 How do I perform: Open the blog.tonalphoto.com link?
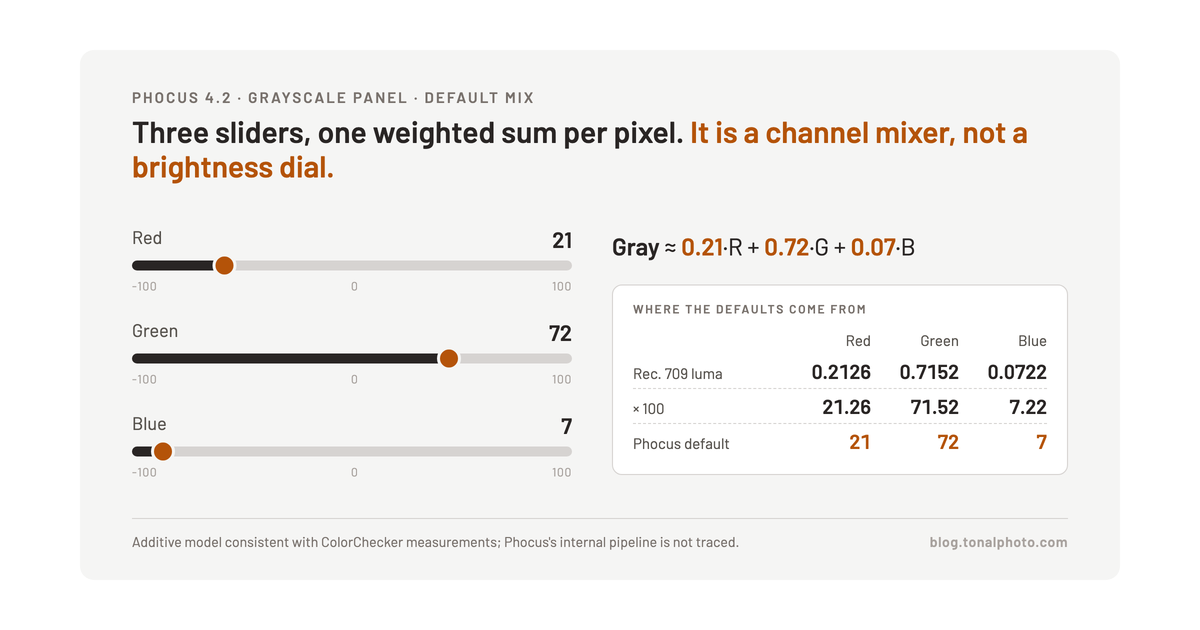(x=998, y=543)
